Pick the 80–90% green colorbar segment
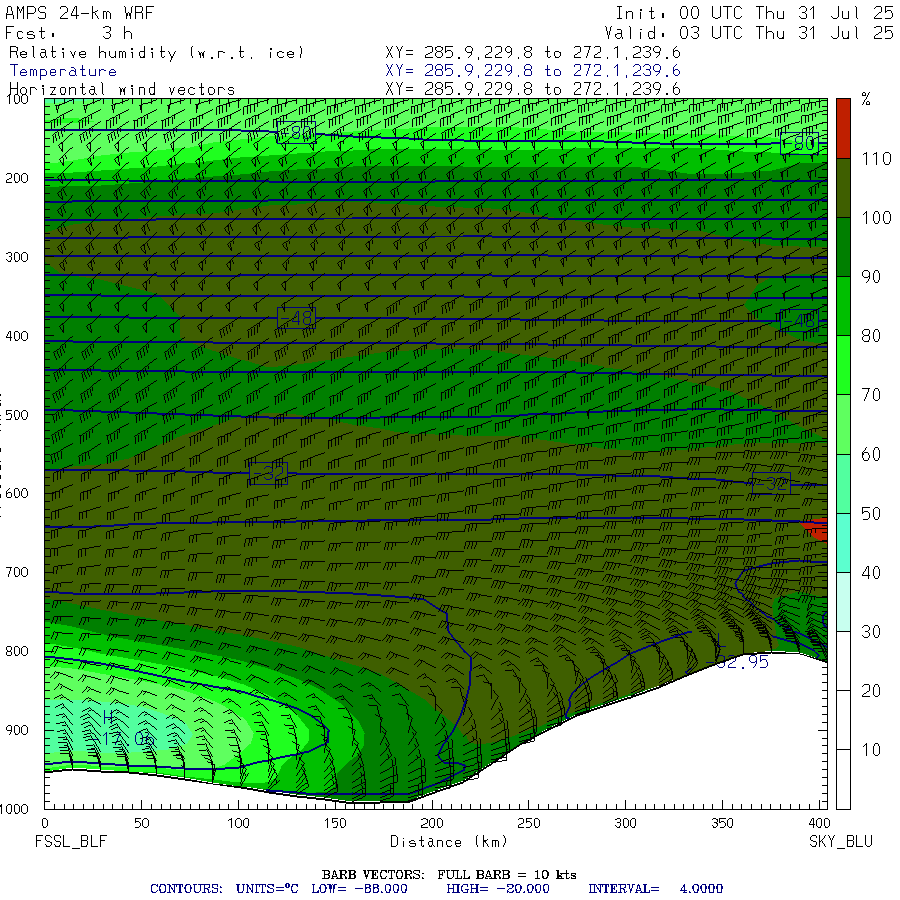The height and width of the screenshot is (900, 900). (843, 306)
